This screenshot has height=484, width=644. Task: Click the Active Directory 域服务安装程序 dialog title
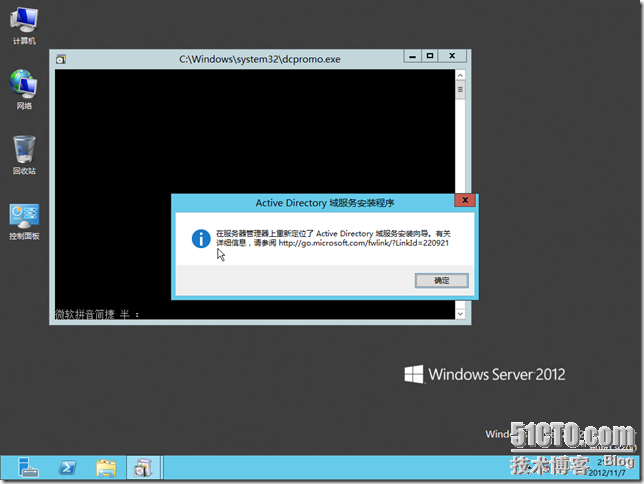[x=324, y=203]
